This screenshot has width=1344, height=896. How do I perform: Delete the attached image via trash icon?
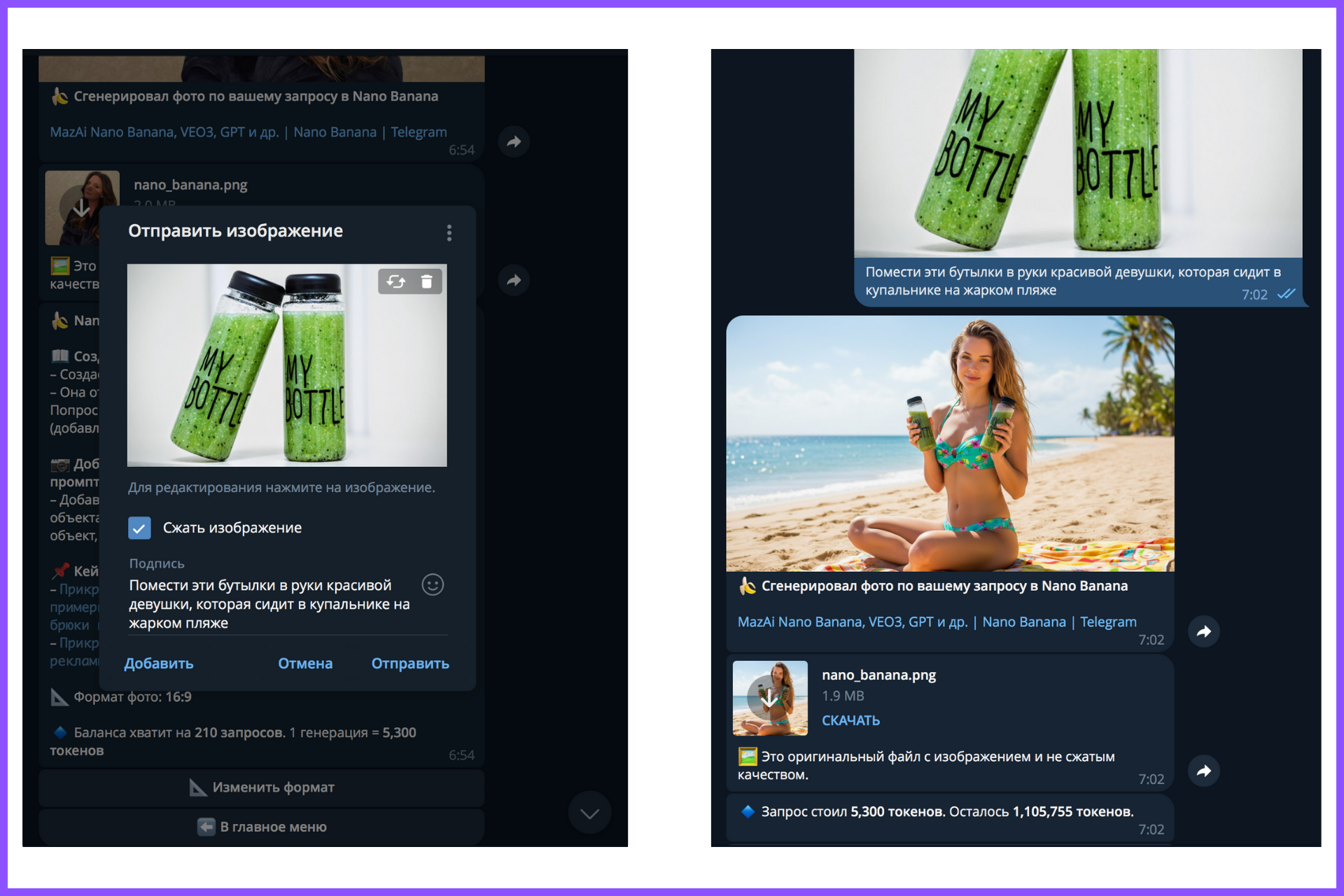tap(426, 281)
